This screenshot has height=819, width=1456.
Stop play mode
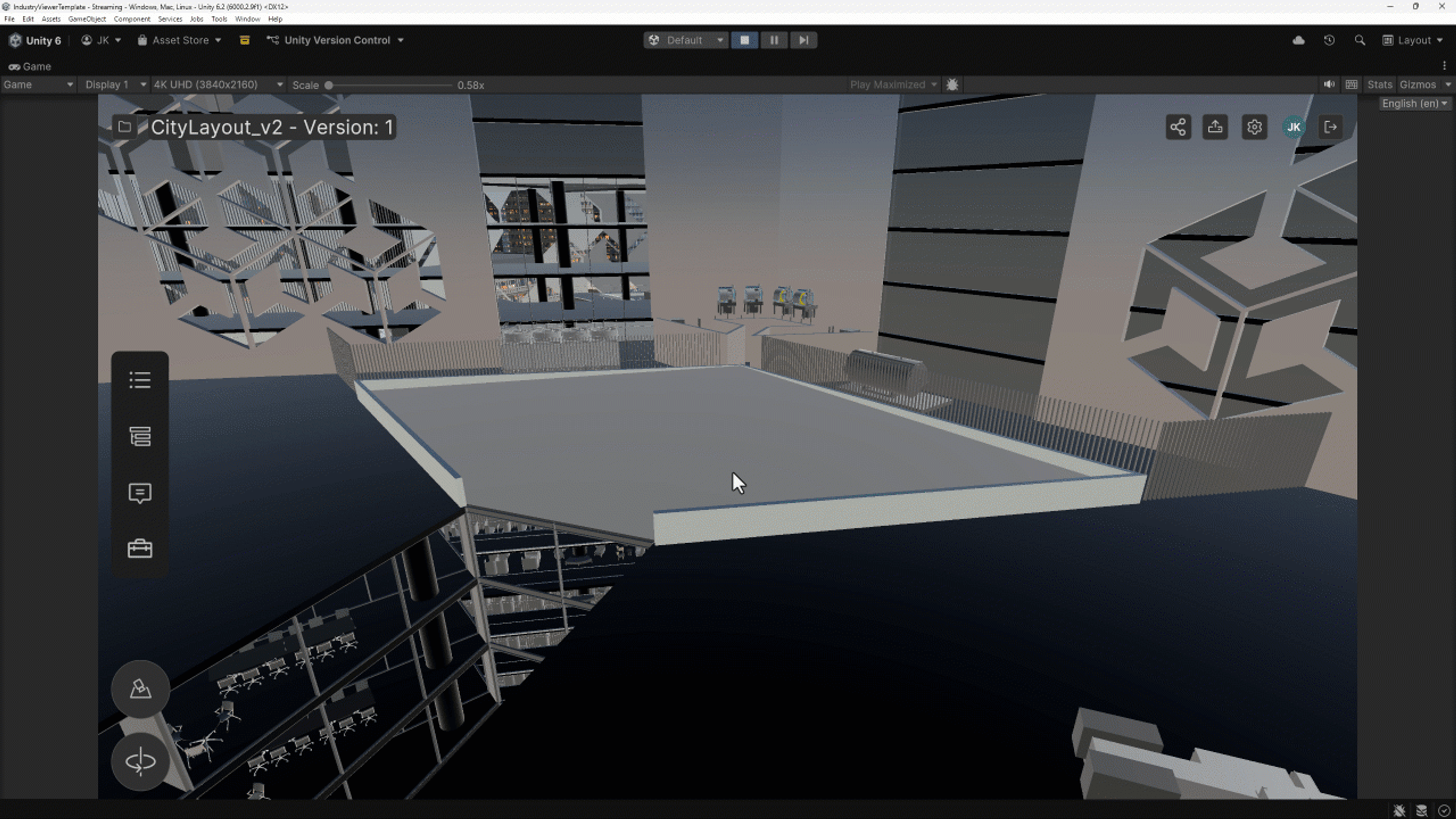click(x=744, y=40)
